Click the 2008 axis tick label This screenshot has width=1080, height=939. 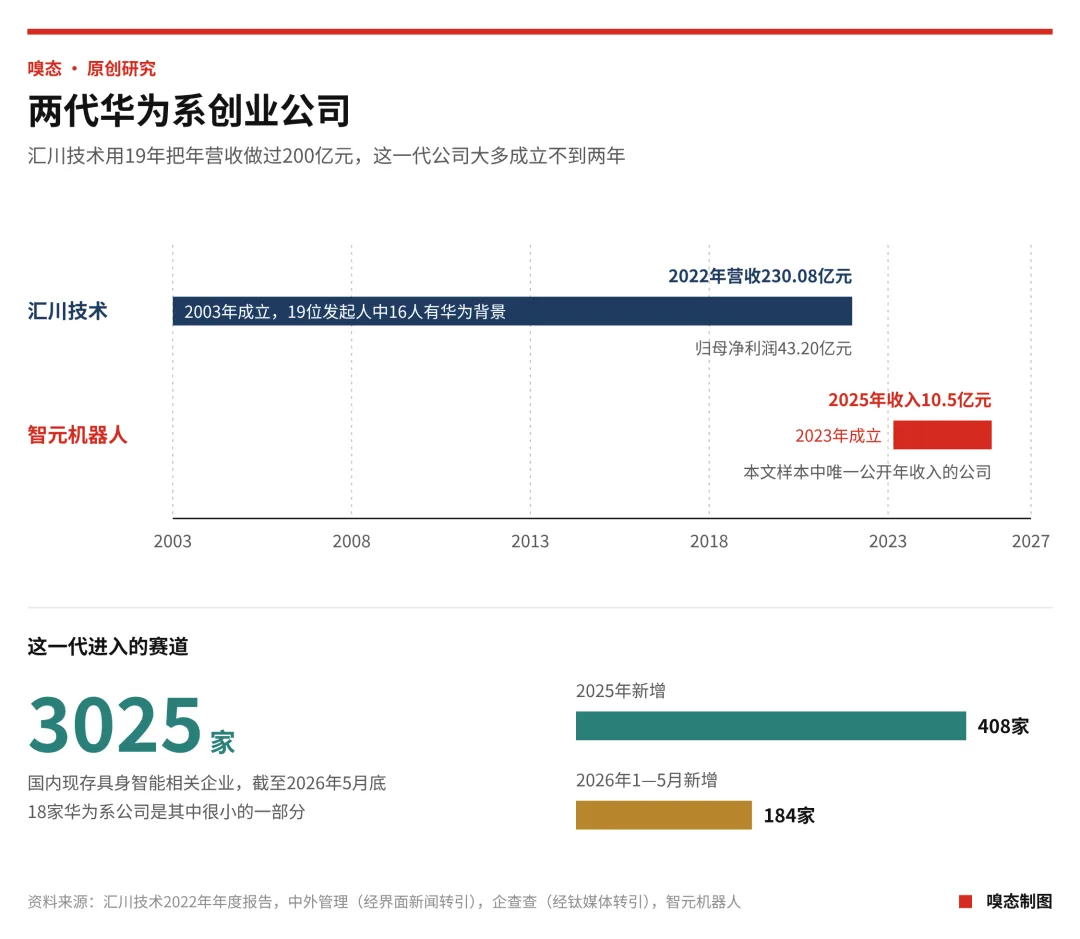tap(351, 541)
